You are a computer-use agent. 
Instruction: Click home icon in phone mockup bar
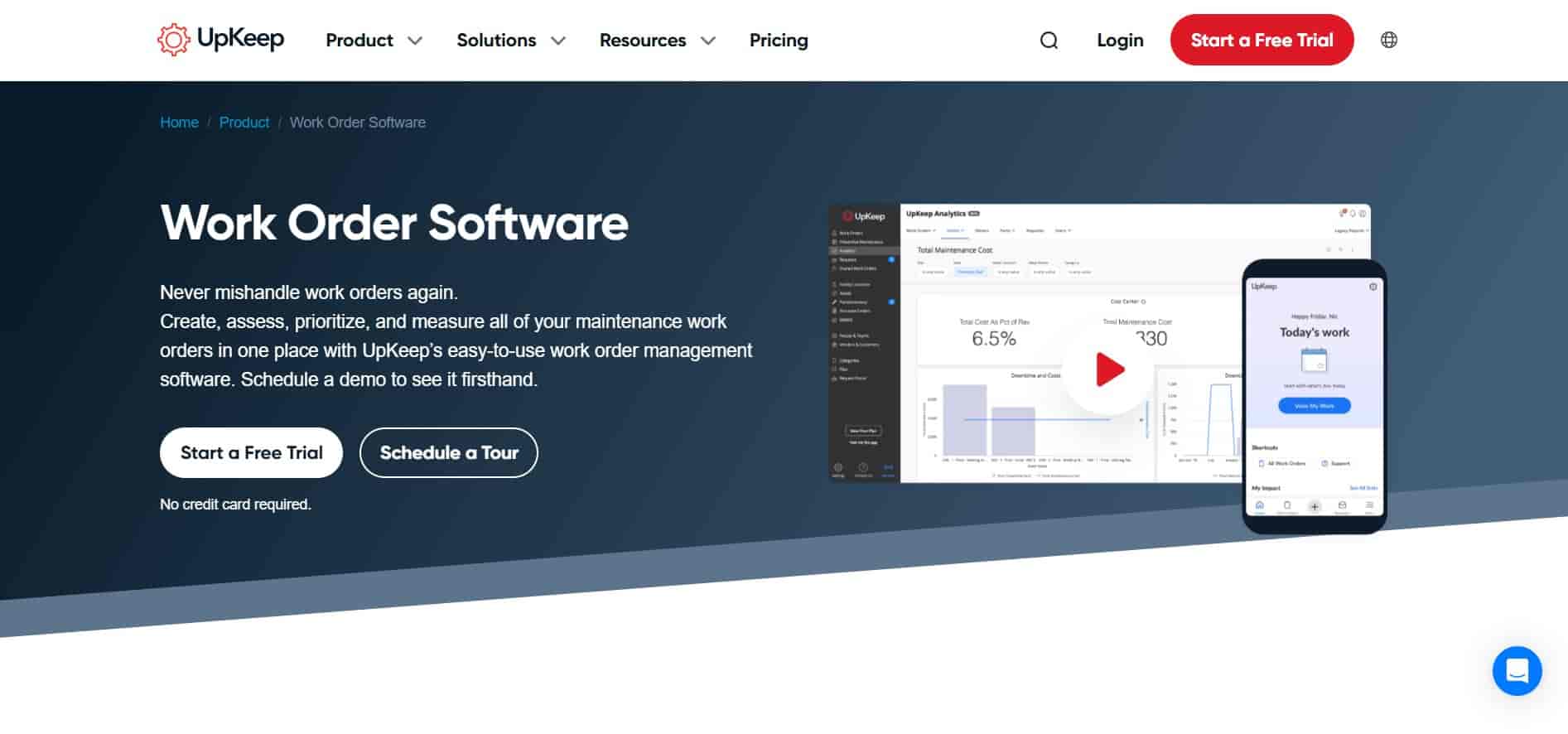click(x=1259, y=505)
